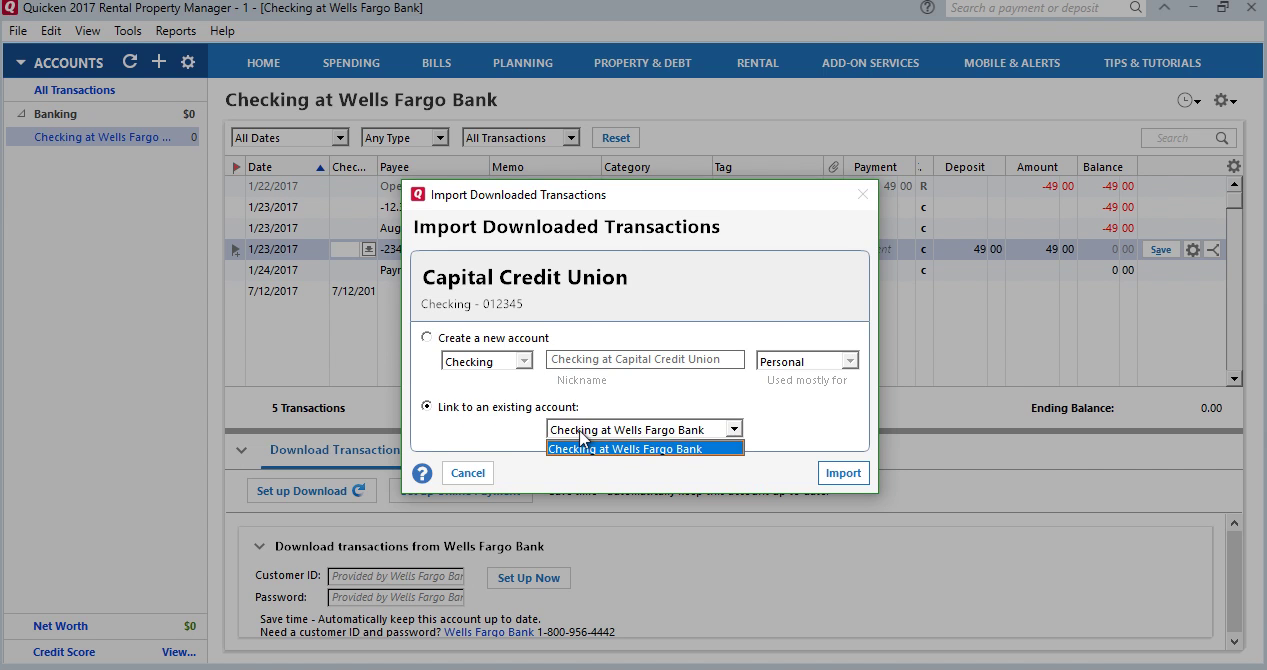Open the transaction gear menu beside Save
1267x670 pixels.
1192,250
